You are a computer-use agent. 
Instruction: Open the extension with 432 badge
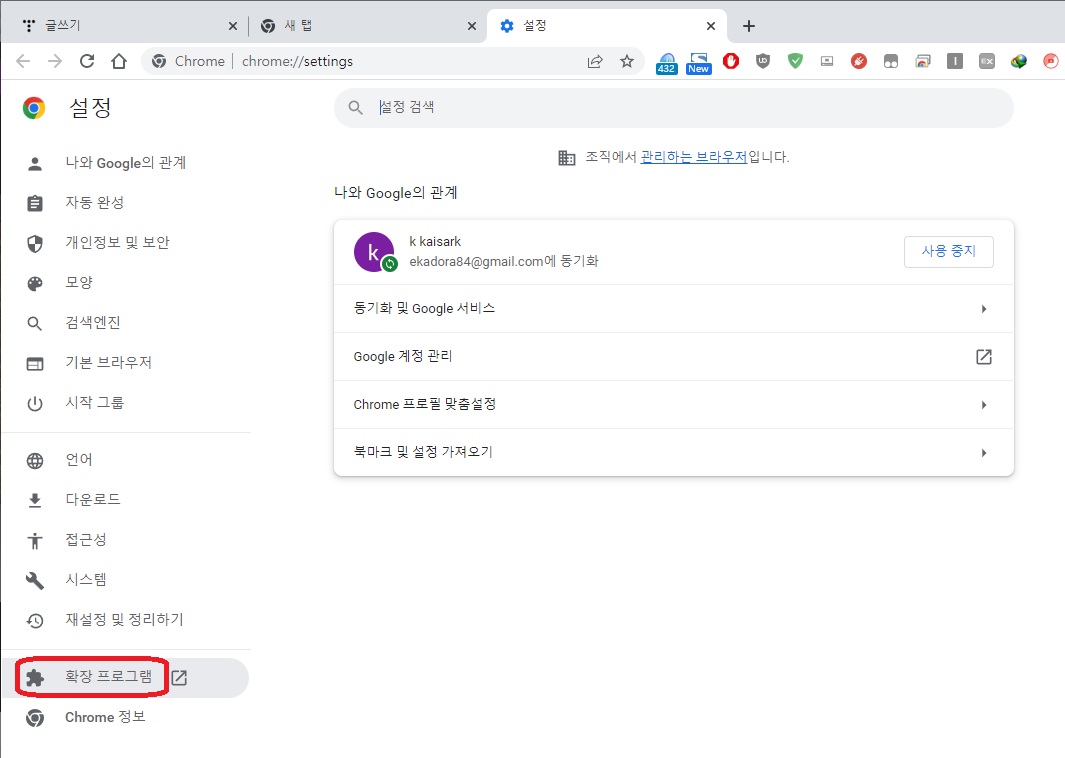point(666,63)
